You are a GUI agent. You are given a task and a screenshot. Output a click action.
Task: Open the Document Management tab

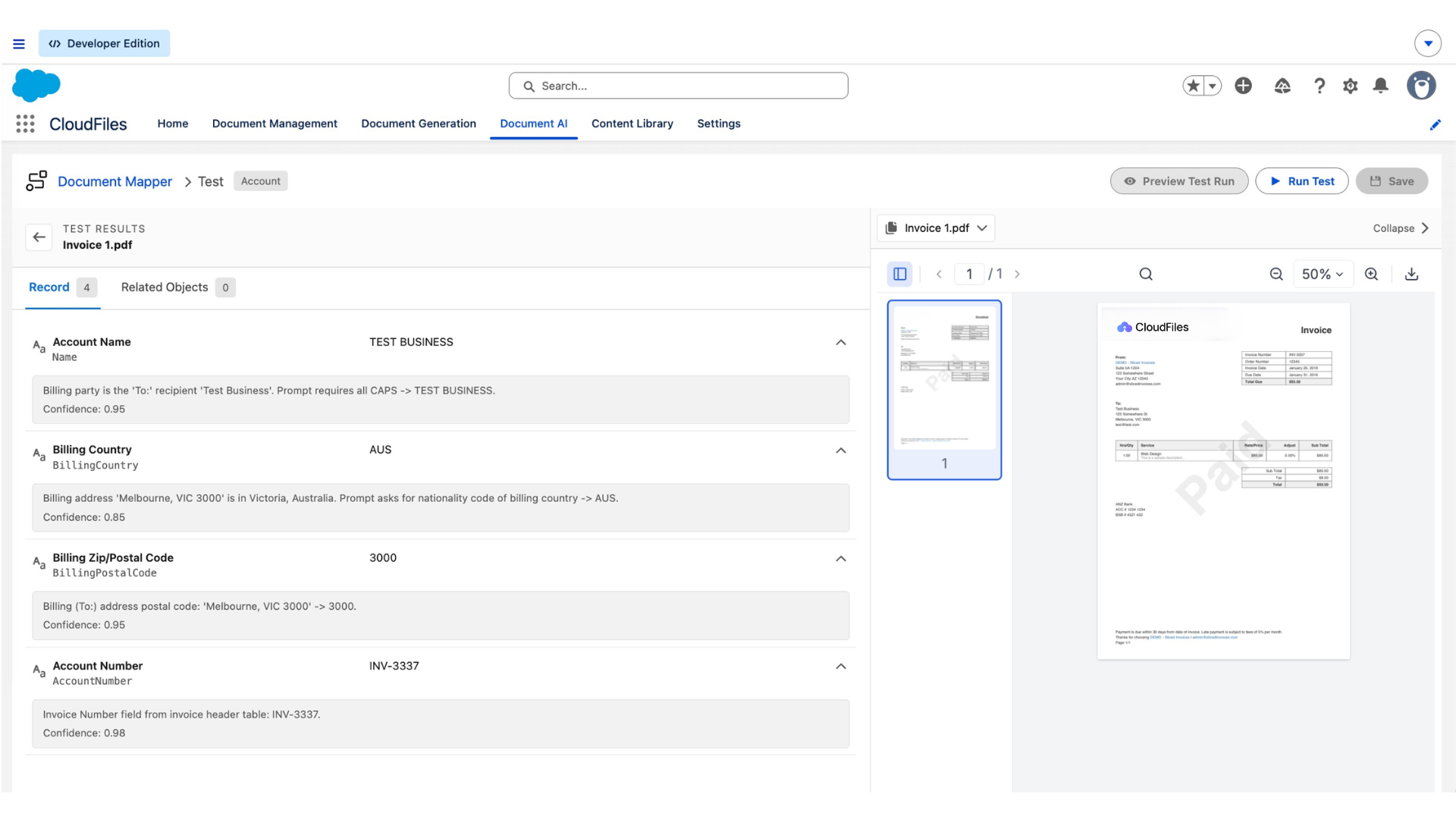275,124
